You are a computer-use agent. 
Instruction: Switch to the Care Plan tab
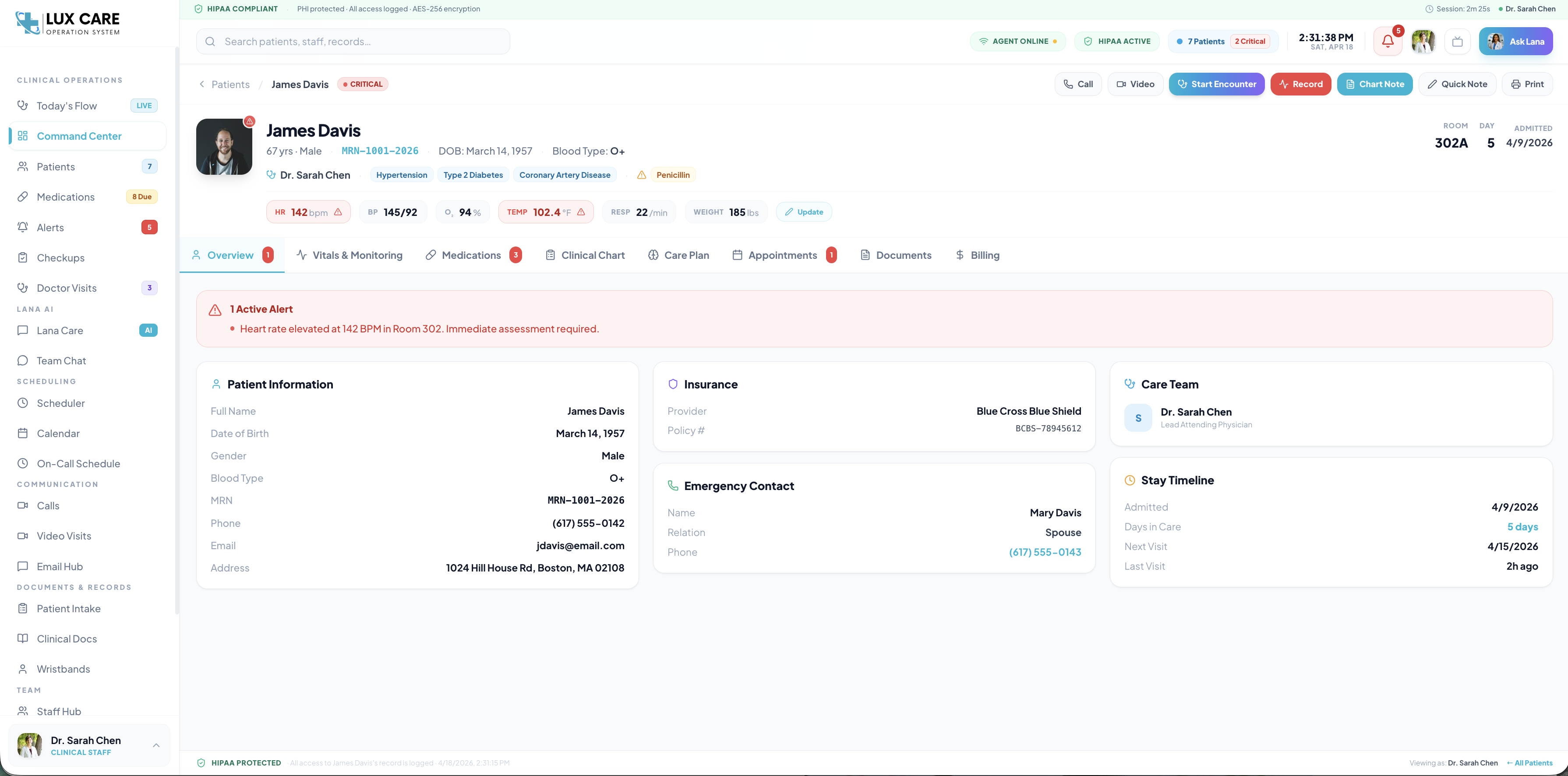[679, 255]
